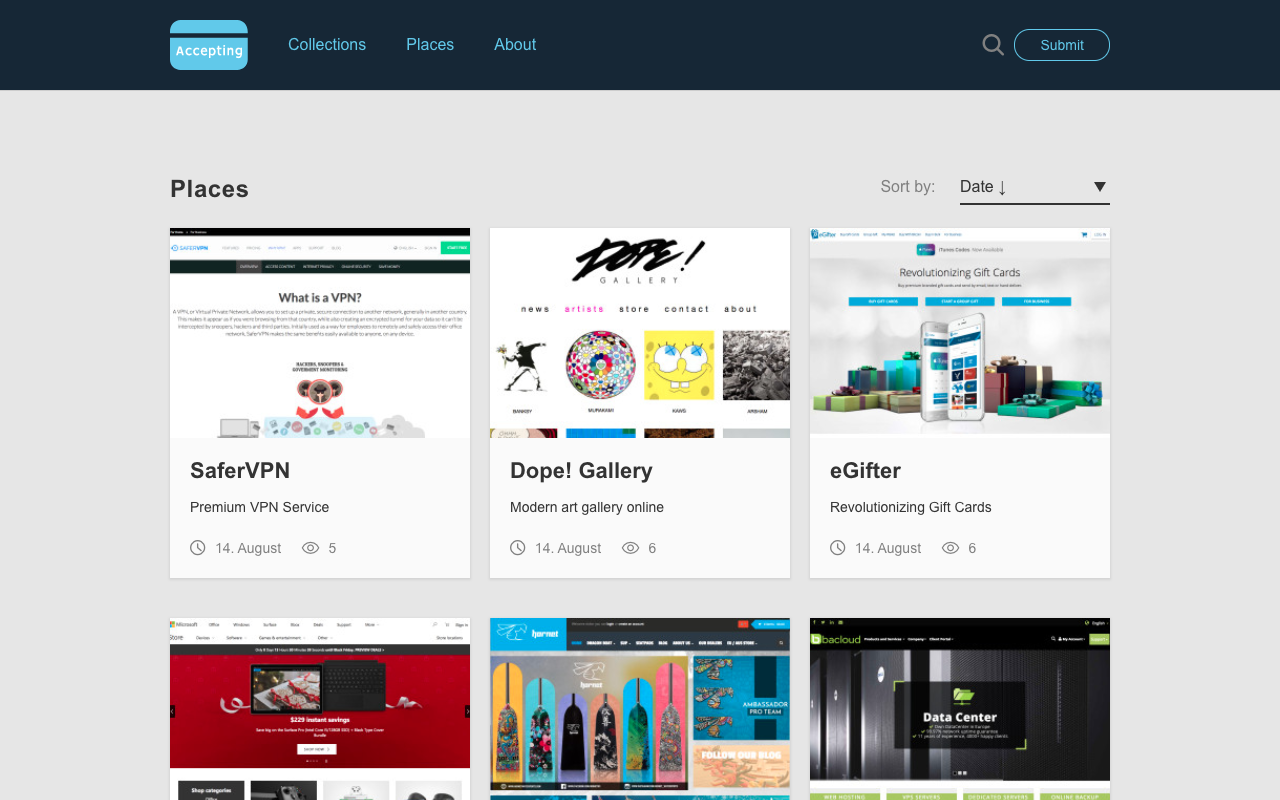The height and width of the screenshot is (800, 1280).
Task: Click the 'Sort by:' label
Action: pyautogui.click(x=908, y=187)
